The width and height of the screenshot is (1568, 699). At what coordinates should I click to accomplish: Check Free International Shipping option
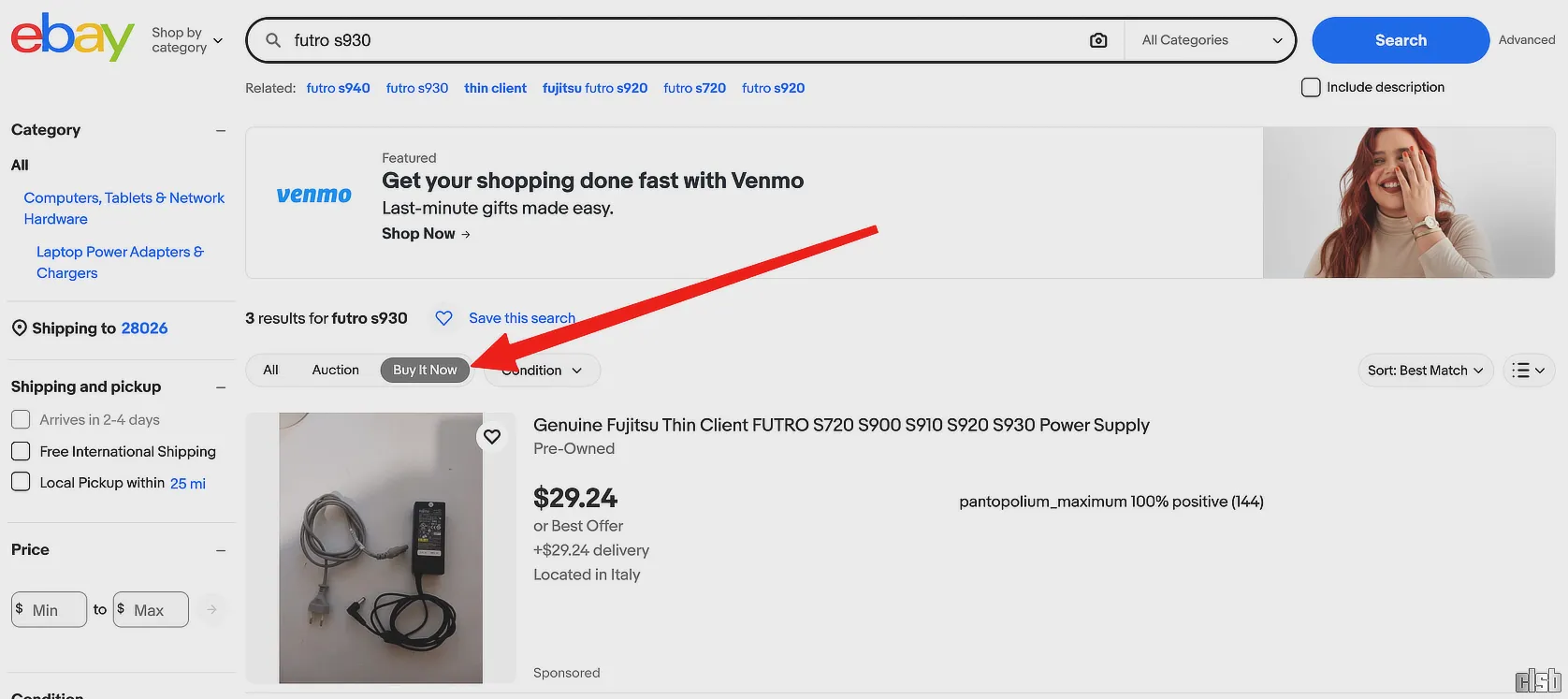pos(21,452)
